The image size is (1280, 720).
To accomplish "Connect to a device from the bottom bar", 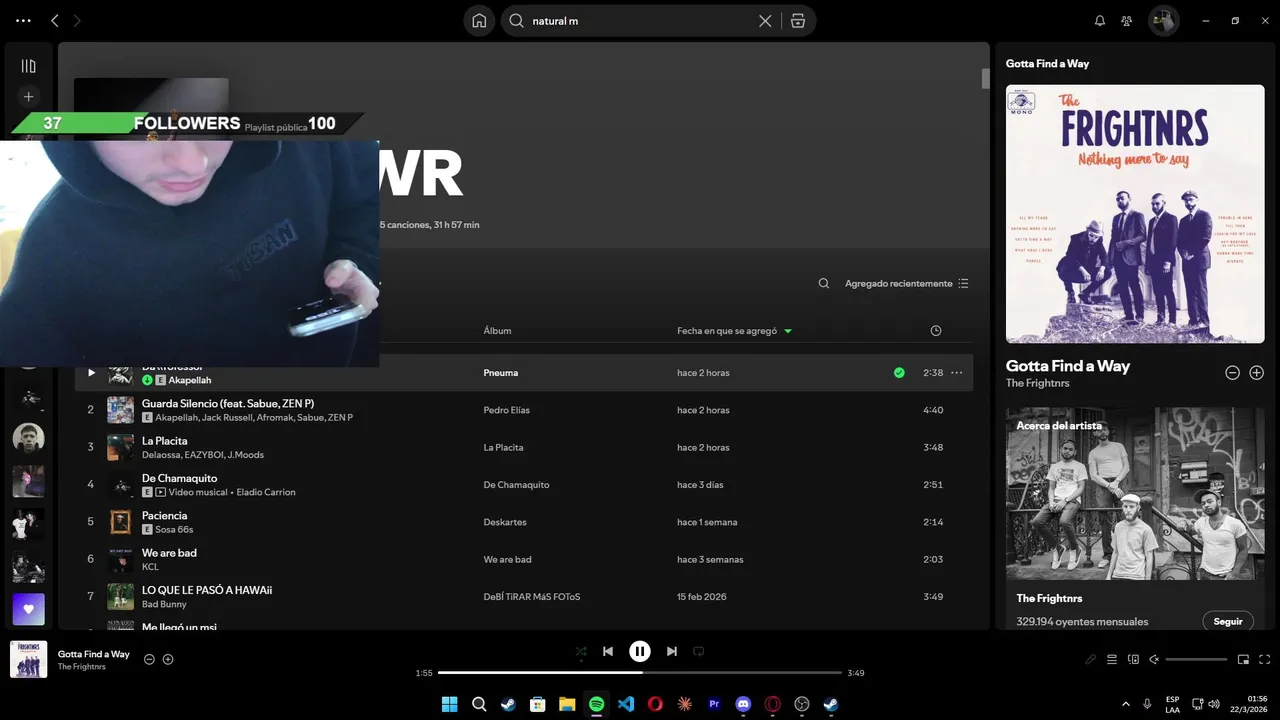I will tap(1133, 659).
